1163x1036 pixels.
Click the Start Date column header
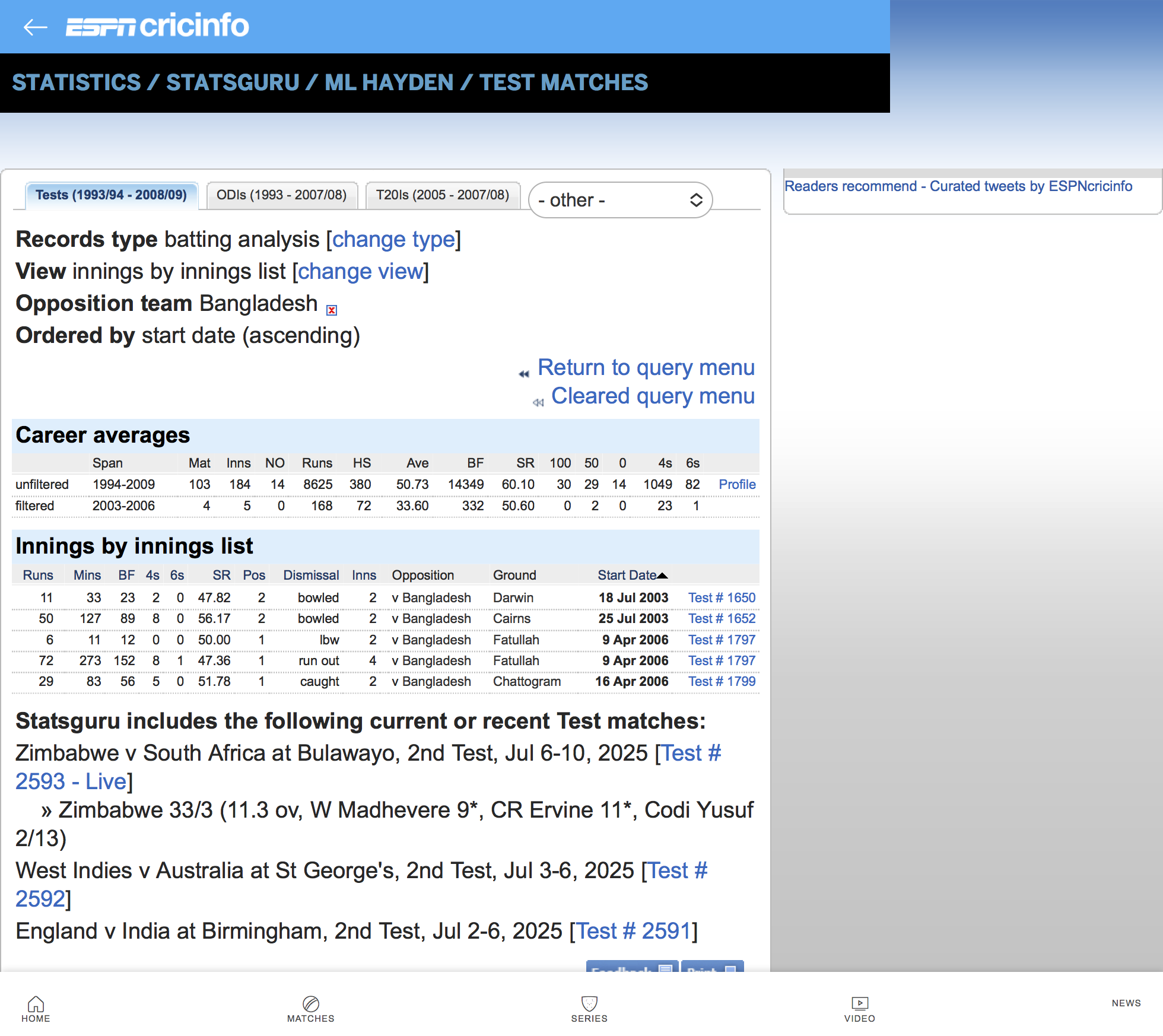click(627, 575)
